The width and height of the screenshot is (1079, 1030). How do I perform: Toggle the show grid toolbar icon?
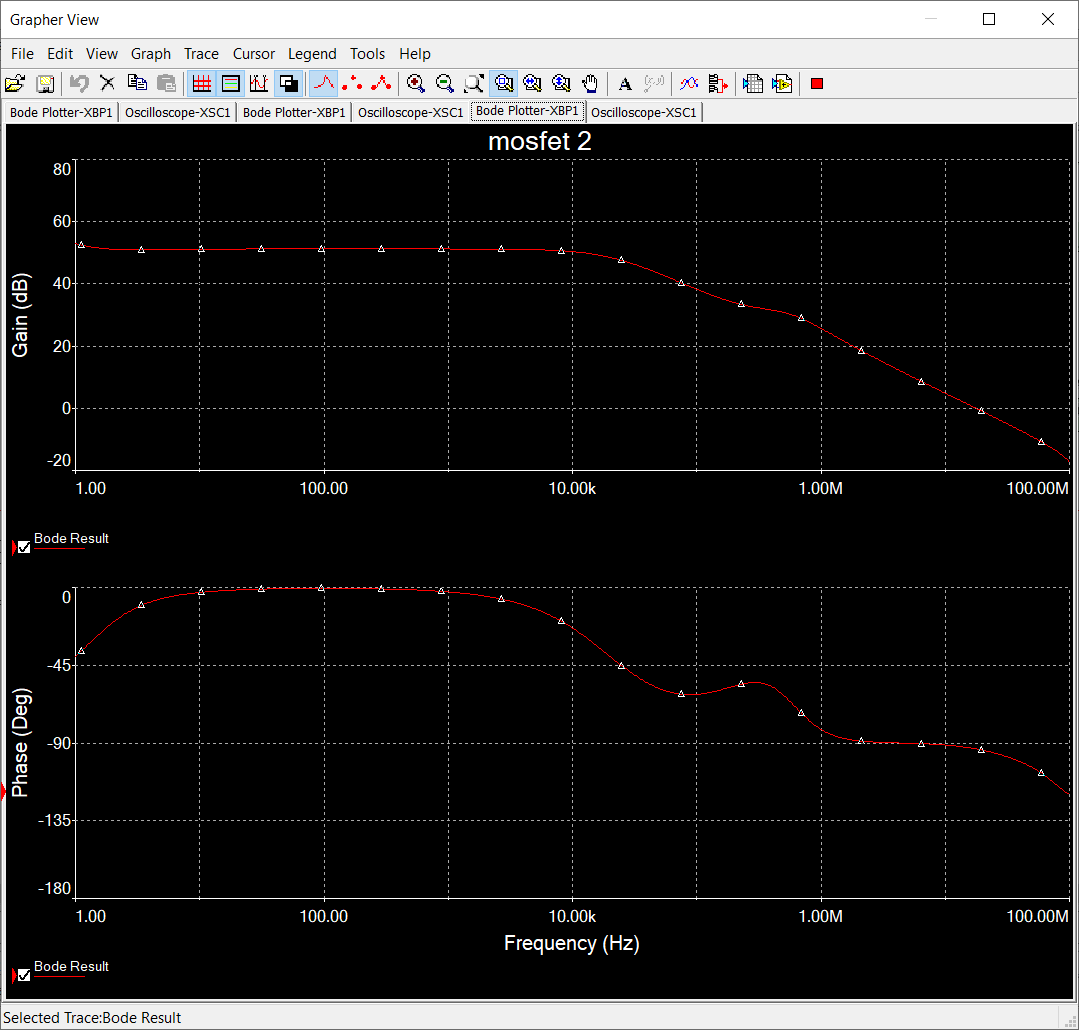click(x=202, y=84)
